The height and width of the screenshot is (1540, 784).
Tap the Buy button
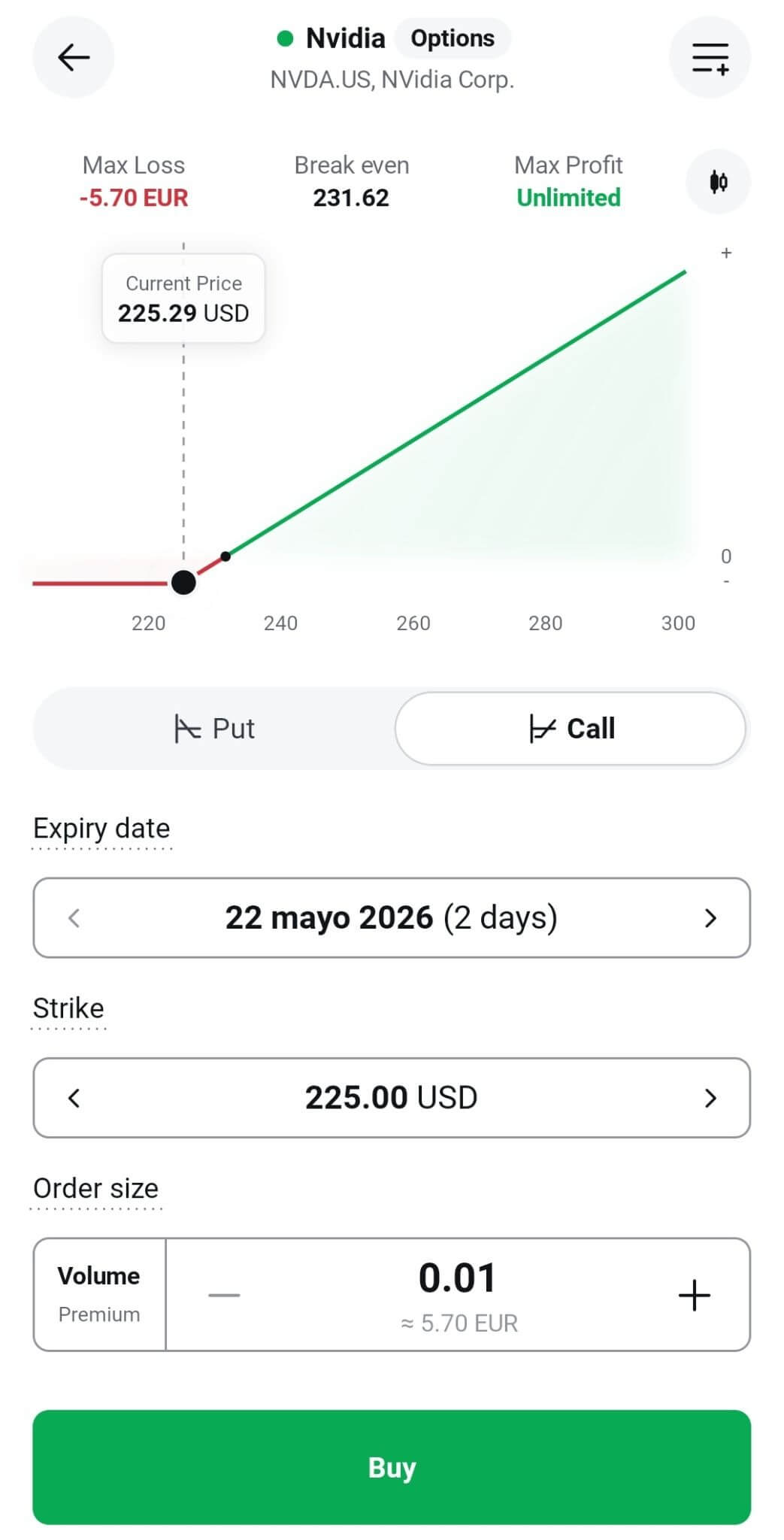[392, 1467]
